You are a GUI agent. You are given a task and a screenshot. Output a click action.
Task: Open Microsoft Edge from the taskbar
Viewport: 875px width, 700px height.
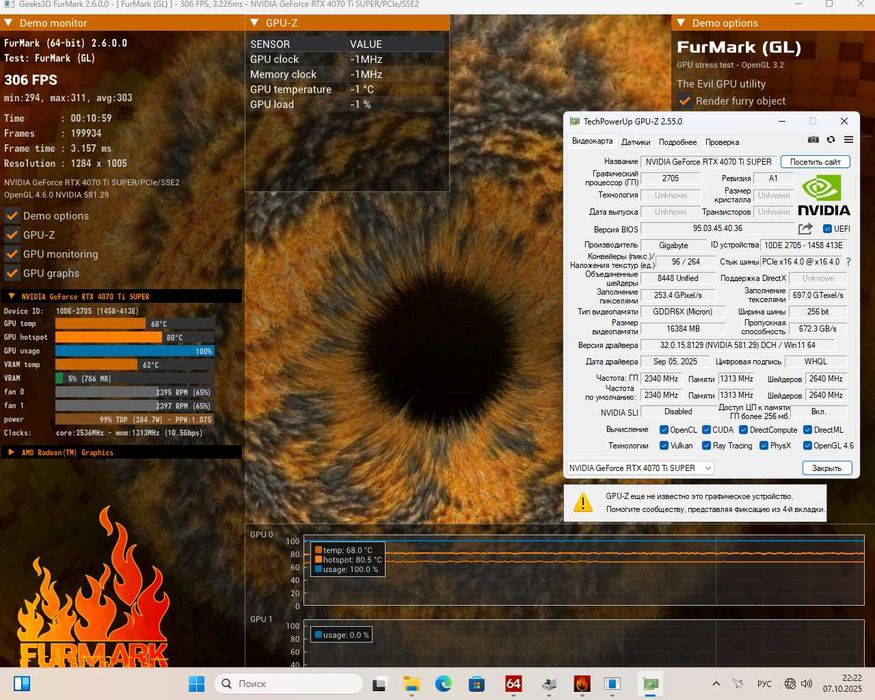point(444,684)
